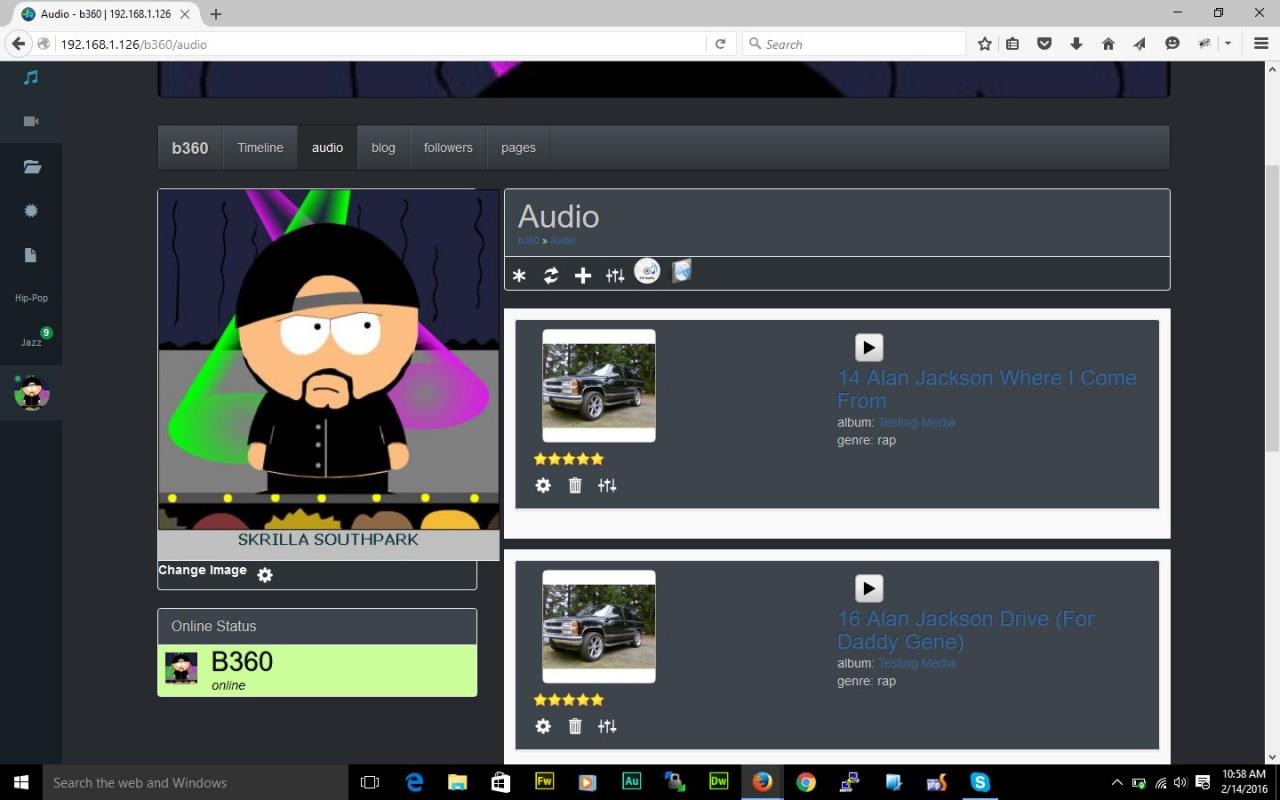This screenshot has width=1280, height=800.
Task: Click the paper plane share icon
Action: click(1140, 44)
